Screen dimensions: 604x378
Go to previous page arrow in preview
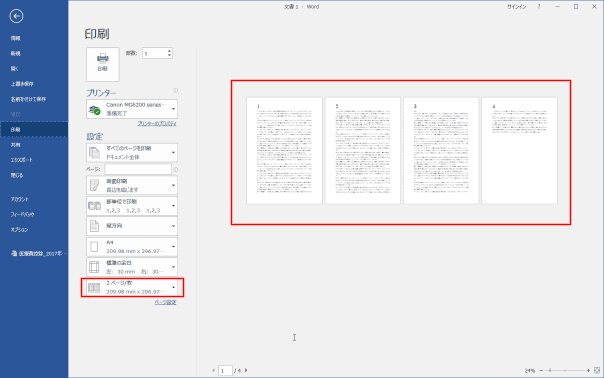pyautogui.click(x=213, y=370)
